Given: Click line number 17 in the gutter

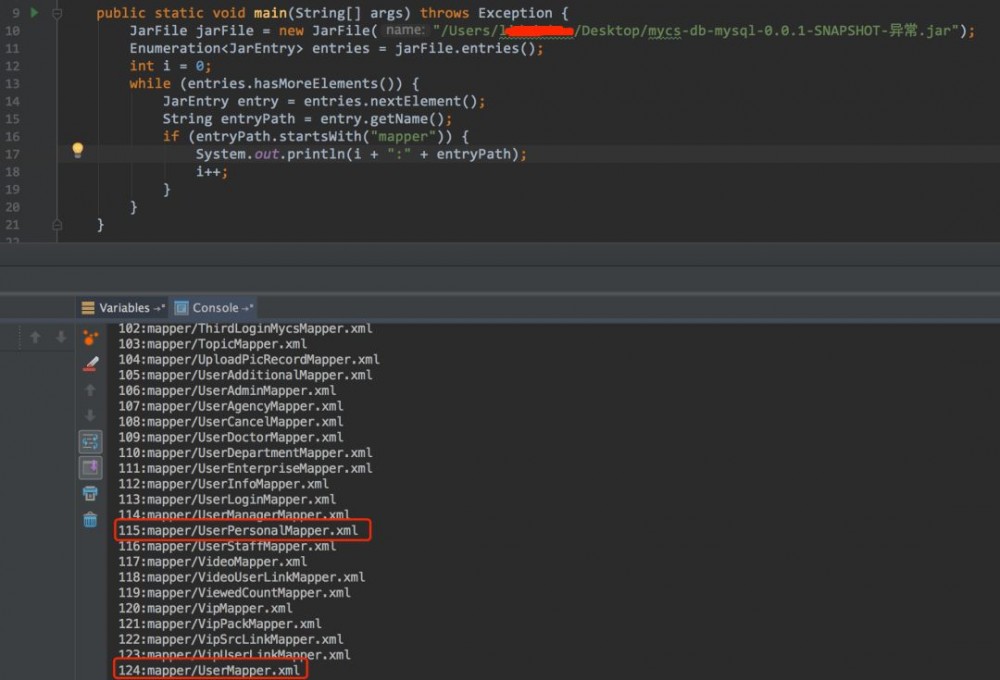Looking at the screenshot, I should click(x=12, y=154).
